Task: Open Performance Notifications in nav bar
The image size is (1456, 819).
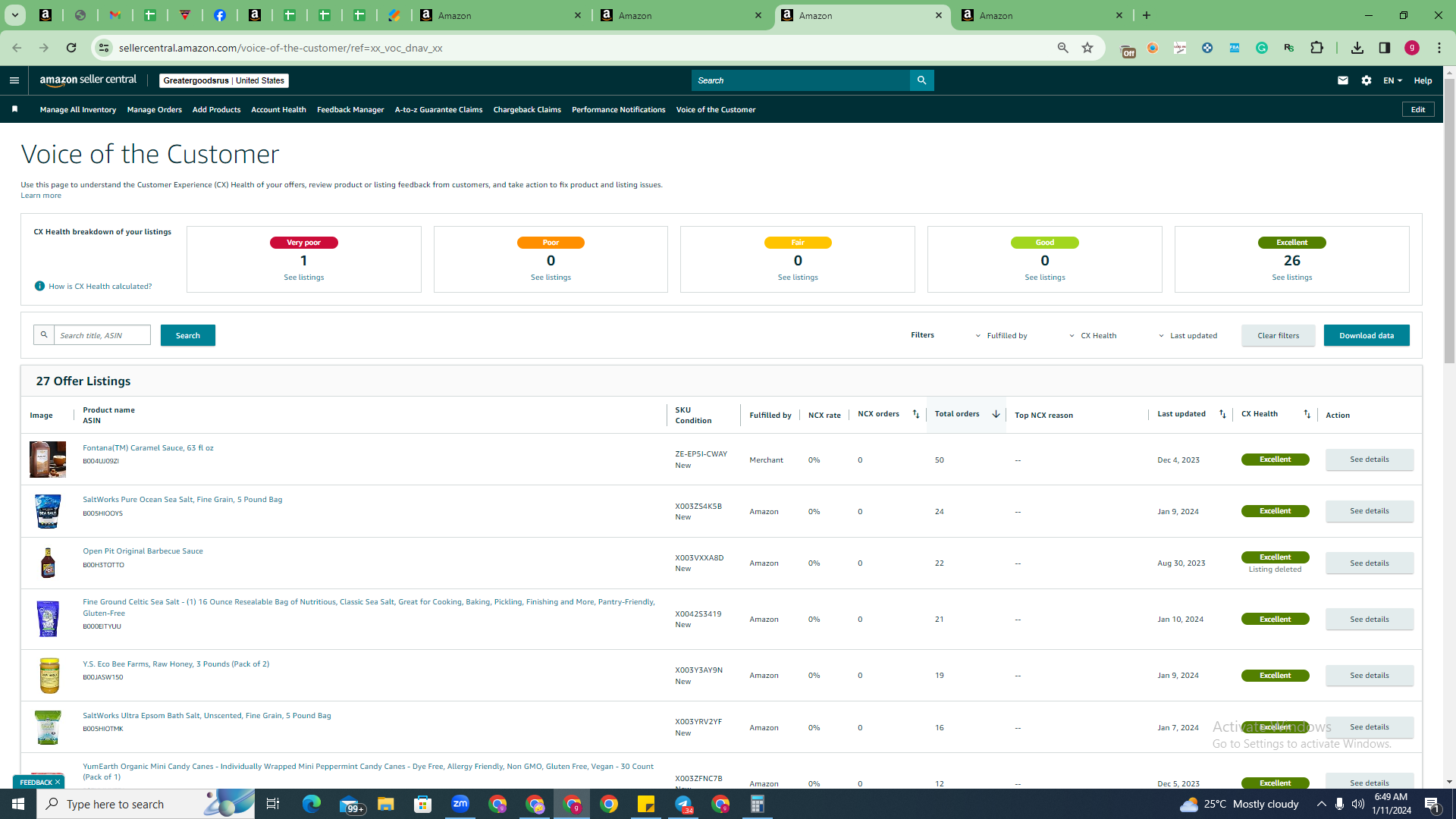Action: coord(618,109)
